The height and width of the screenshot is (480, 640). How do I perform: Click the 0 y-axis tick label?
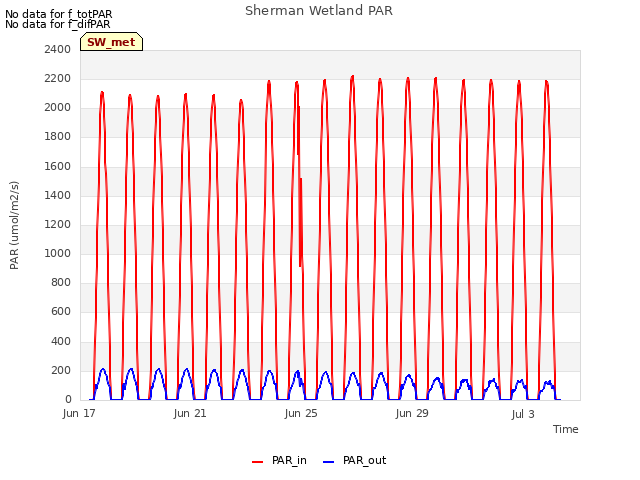[x=68, y=400]
